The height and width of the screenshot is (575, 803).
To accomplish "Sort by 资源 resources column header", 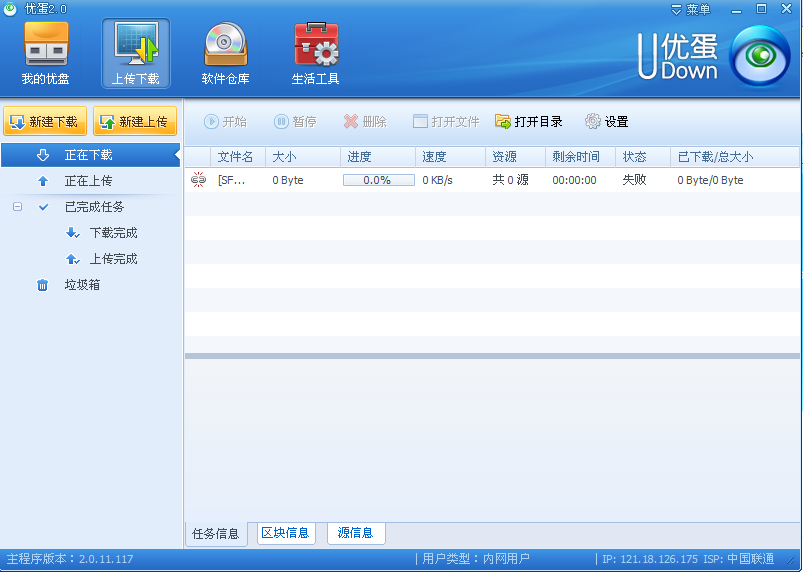I will (515, 157).
